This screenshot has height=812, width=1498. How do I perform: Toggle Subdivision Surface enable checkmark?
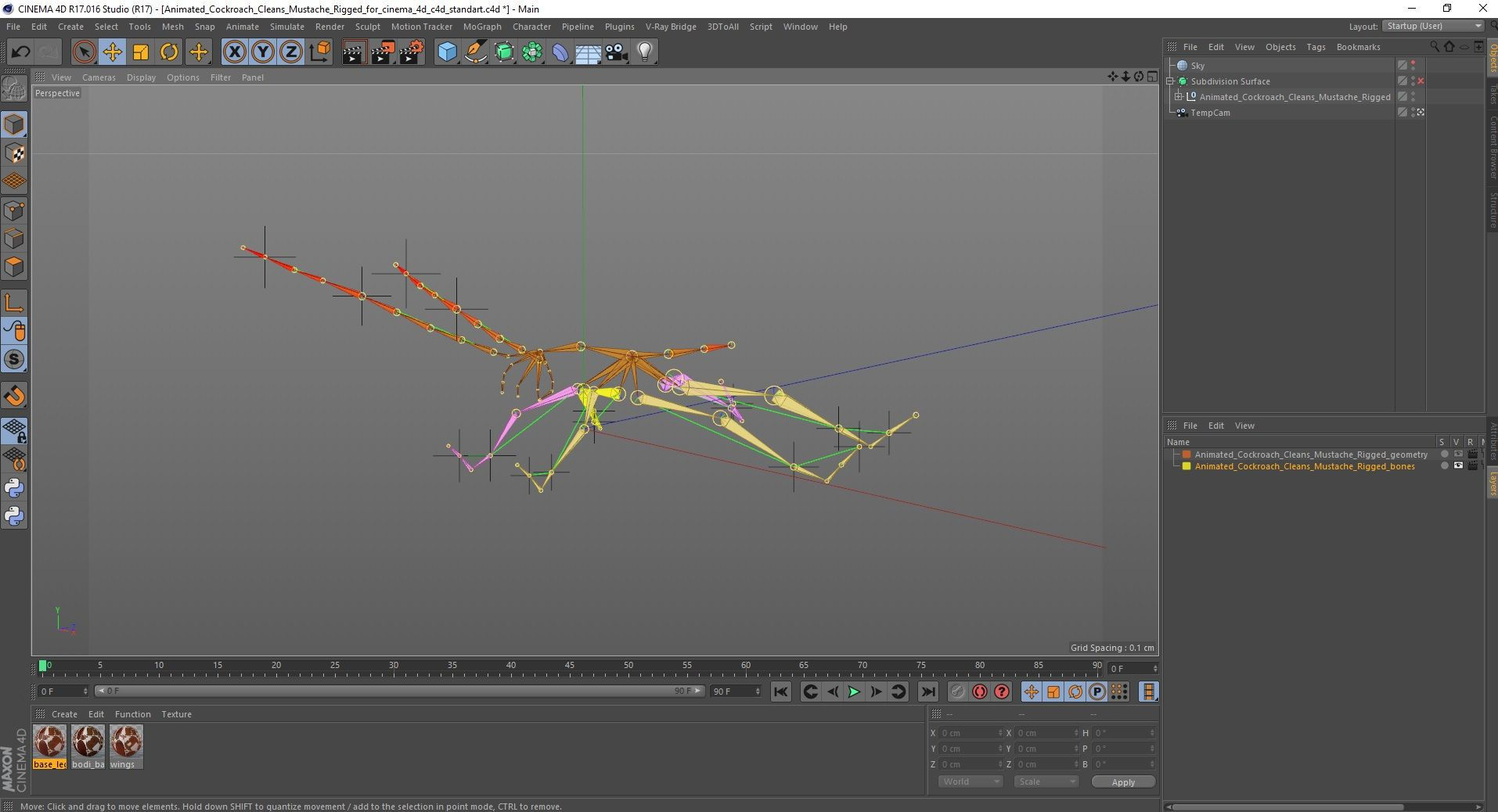point(1421,81)
